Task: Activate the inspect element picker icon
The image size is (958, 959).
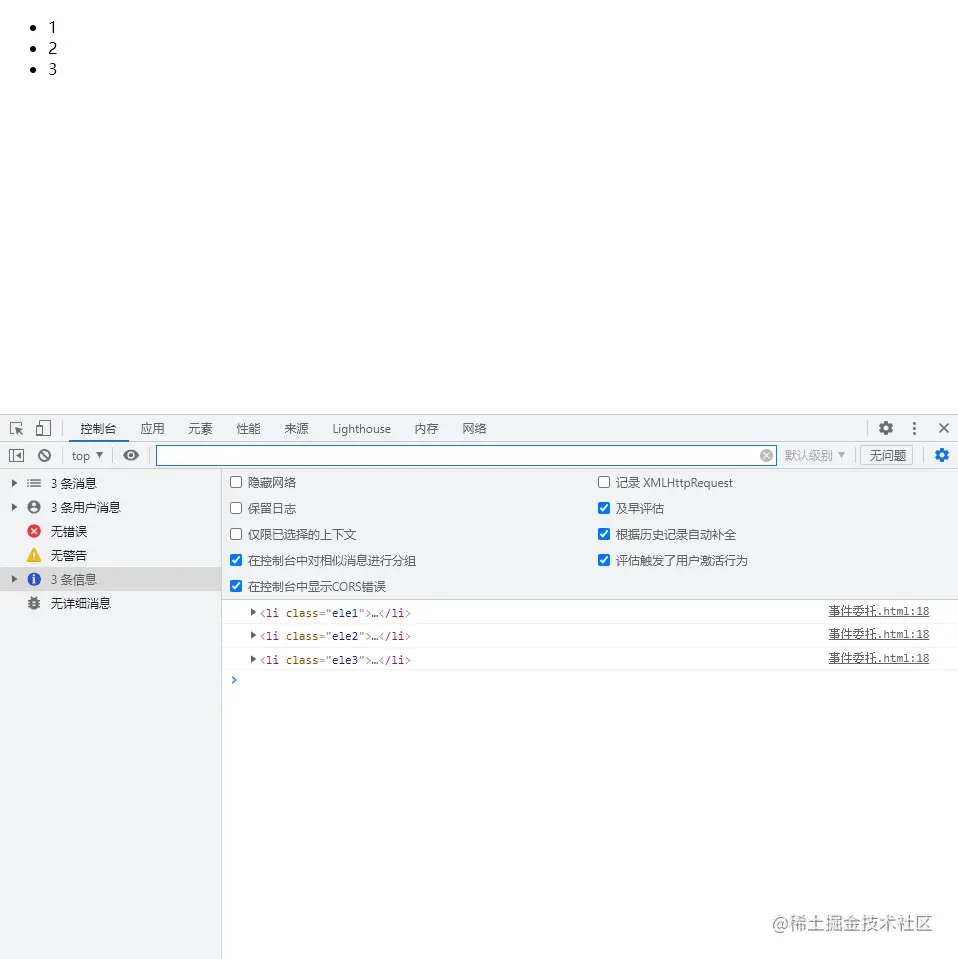Action: pos(17,428)
